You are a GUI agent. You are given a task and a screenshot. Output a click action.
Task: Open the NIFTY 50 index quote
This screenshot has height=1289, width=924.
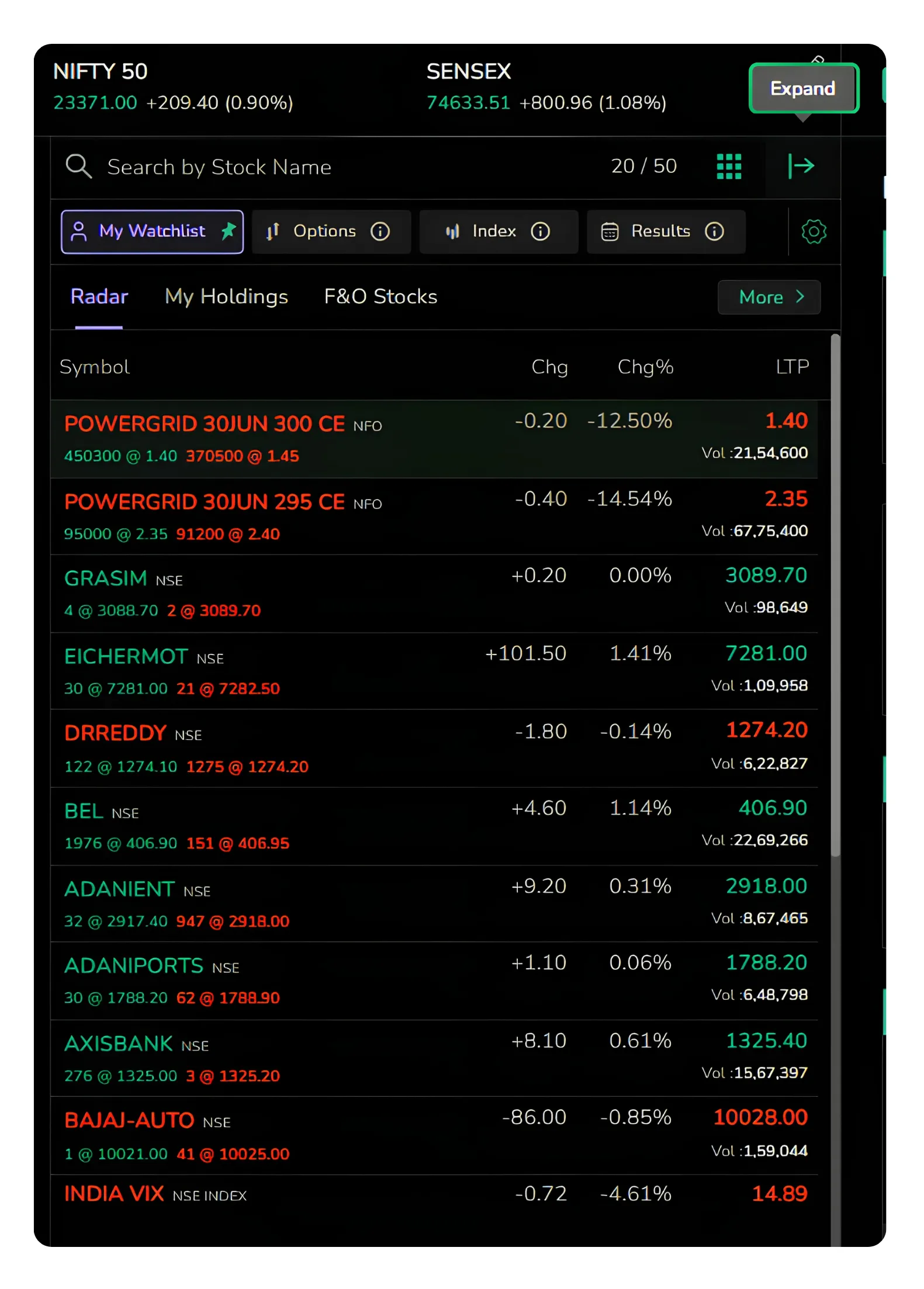pos(173,87)
